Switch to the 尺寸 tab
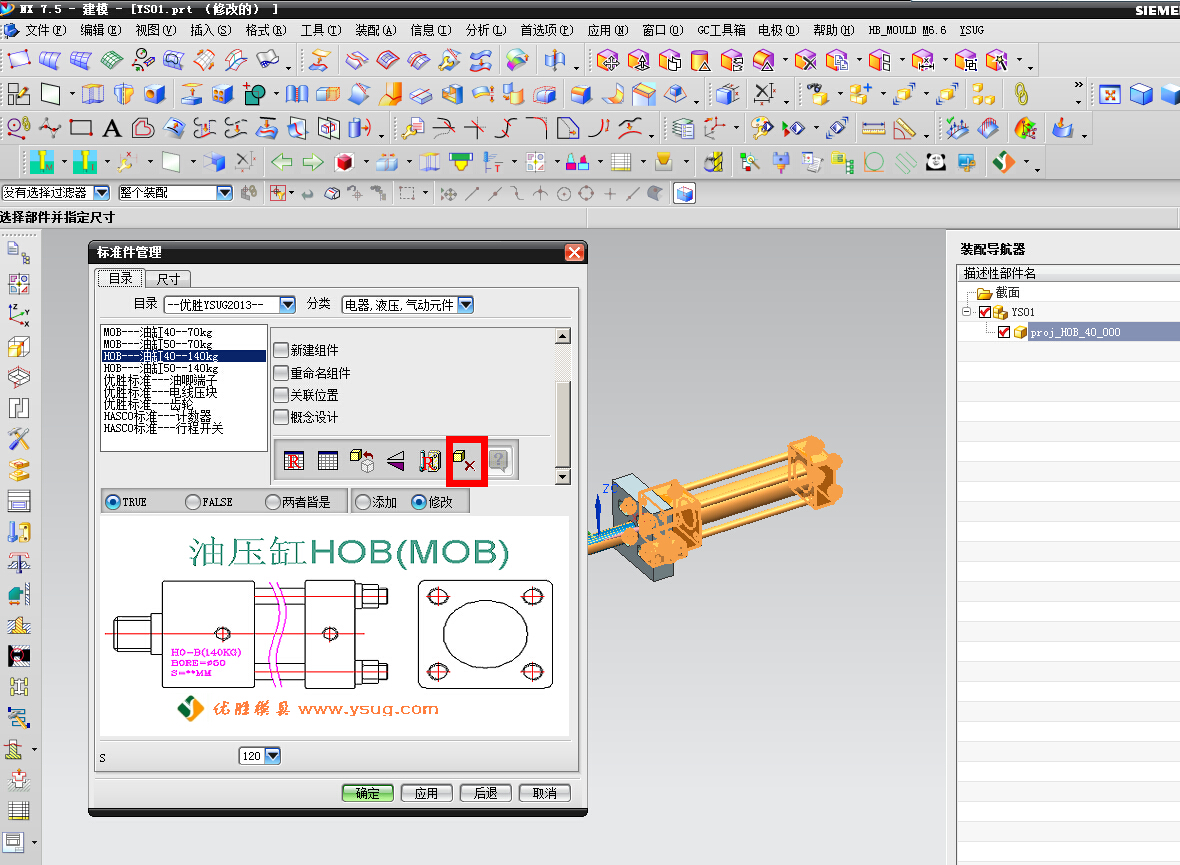1180x865 pixels. [x=168, y=279]
